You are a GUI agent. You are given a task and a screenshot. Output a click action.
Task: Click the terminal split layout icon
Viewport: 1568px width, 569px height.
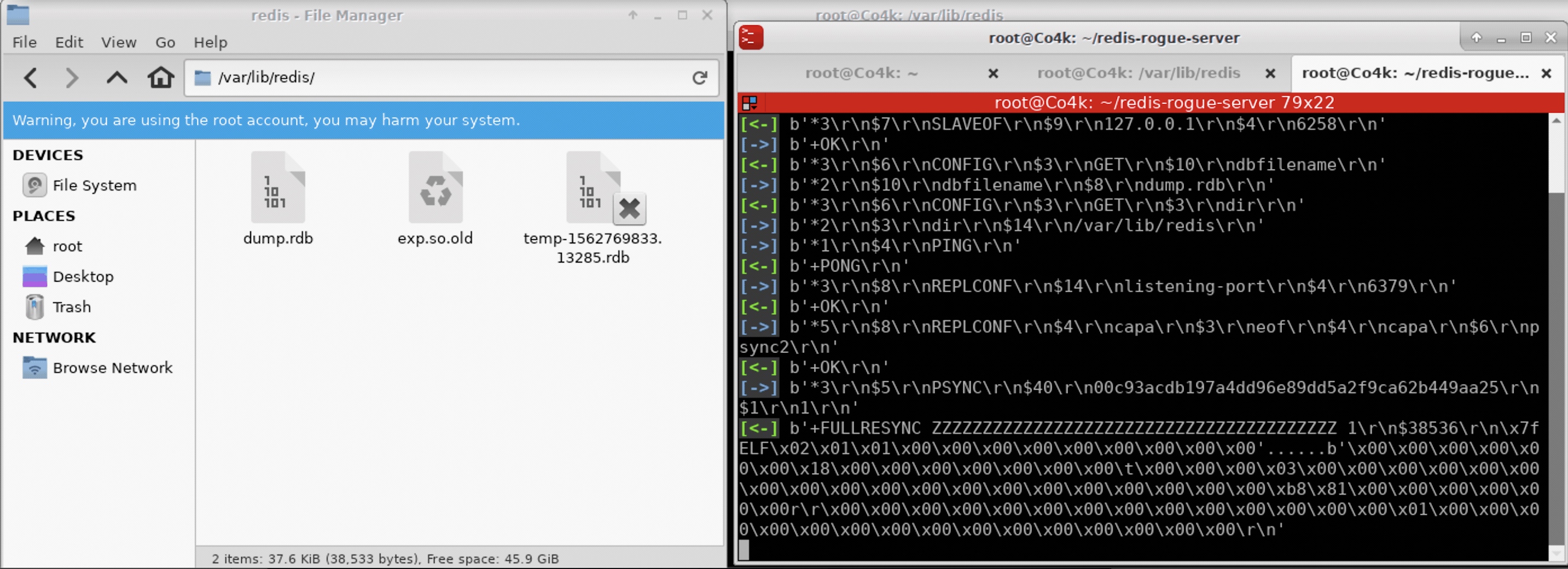tap(750, 103)
